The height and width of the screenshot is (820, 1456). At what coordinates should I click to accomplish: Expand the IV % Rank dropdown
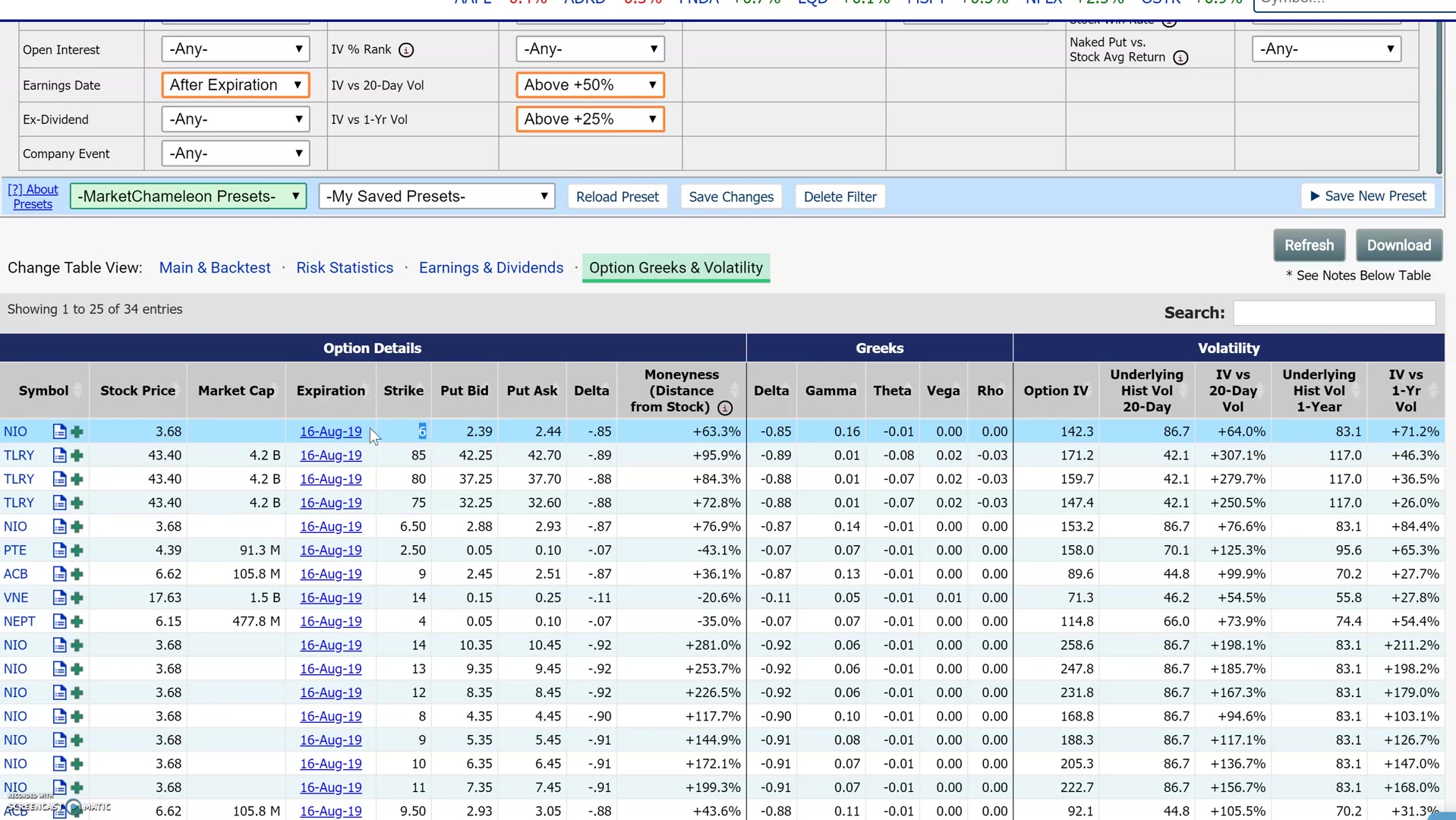[590, 49]
